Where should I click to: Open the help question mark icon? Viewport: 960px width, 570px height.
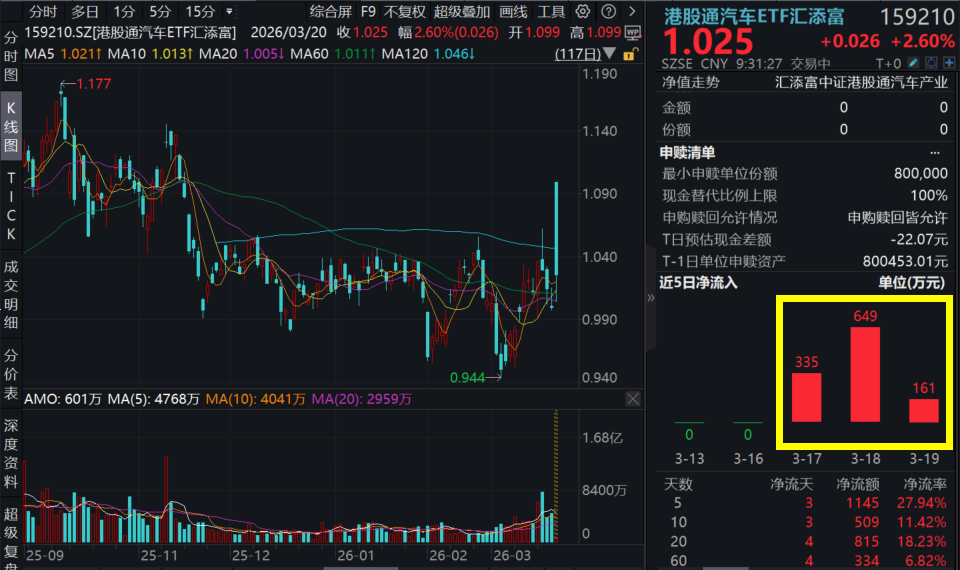click(x=608, y=11)
